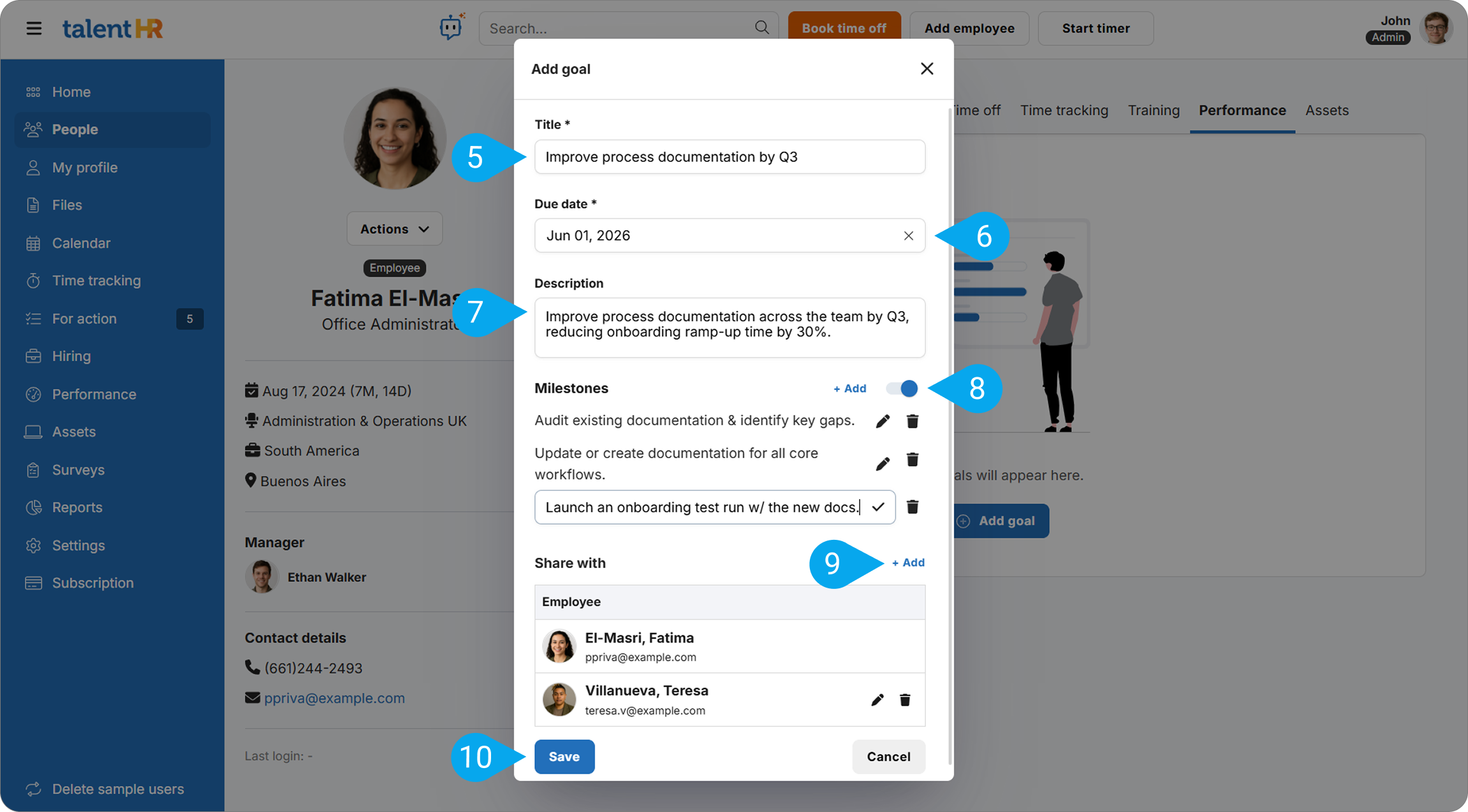This screenshot has width=1468, height=812.
Task: Switch to the Training tab
Action: pyautogui.click(x=1153, y=110)
